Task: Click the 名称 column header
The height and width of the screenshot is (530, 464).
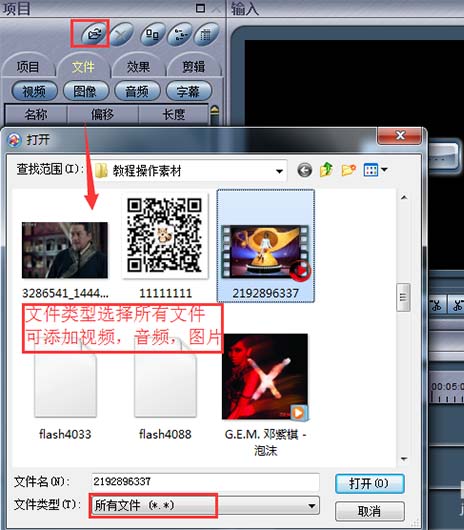Action: pyautogui.click(x=36, y=115)
